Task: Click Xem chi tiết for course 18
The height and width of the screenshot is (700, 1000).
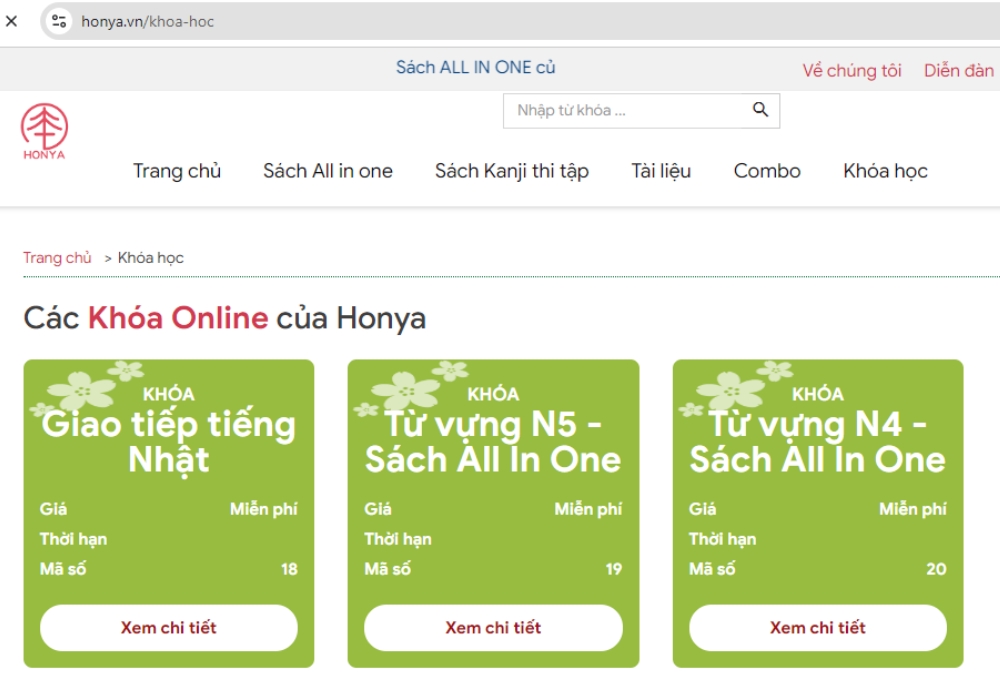Action: [x=168, y=628]
